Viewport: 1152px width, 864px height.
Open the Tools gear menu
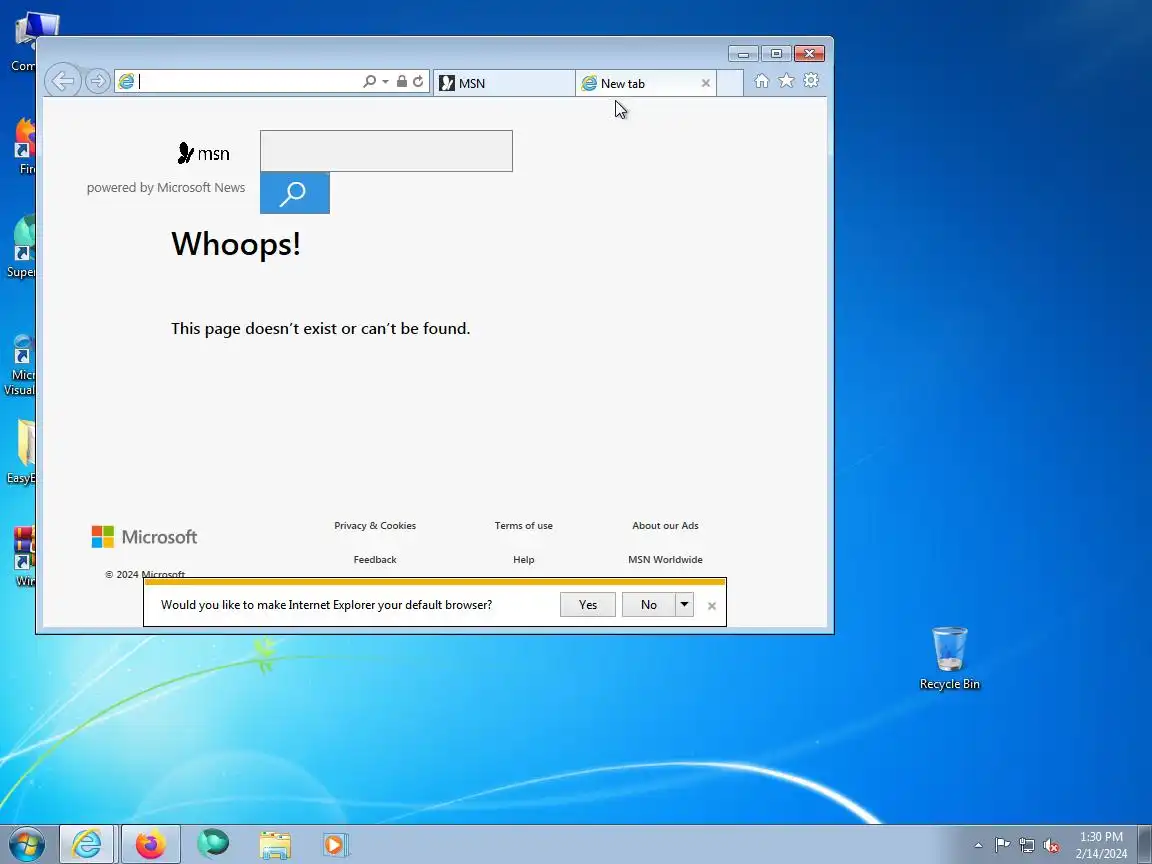coord(811,81)
